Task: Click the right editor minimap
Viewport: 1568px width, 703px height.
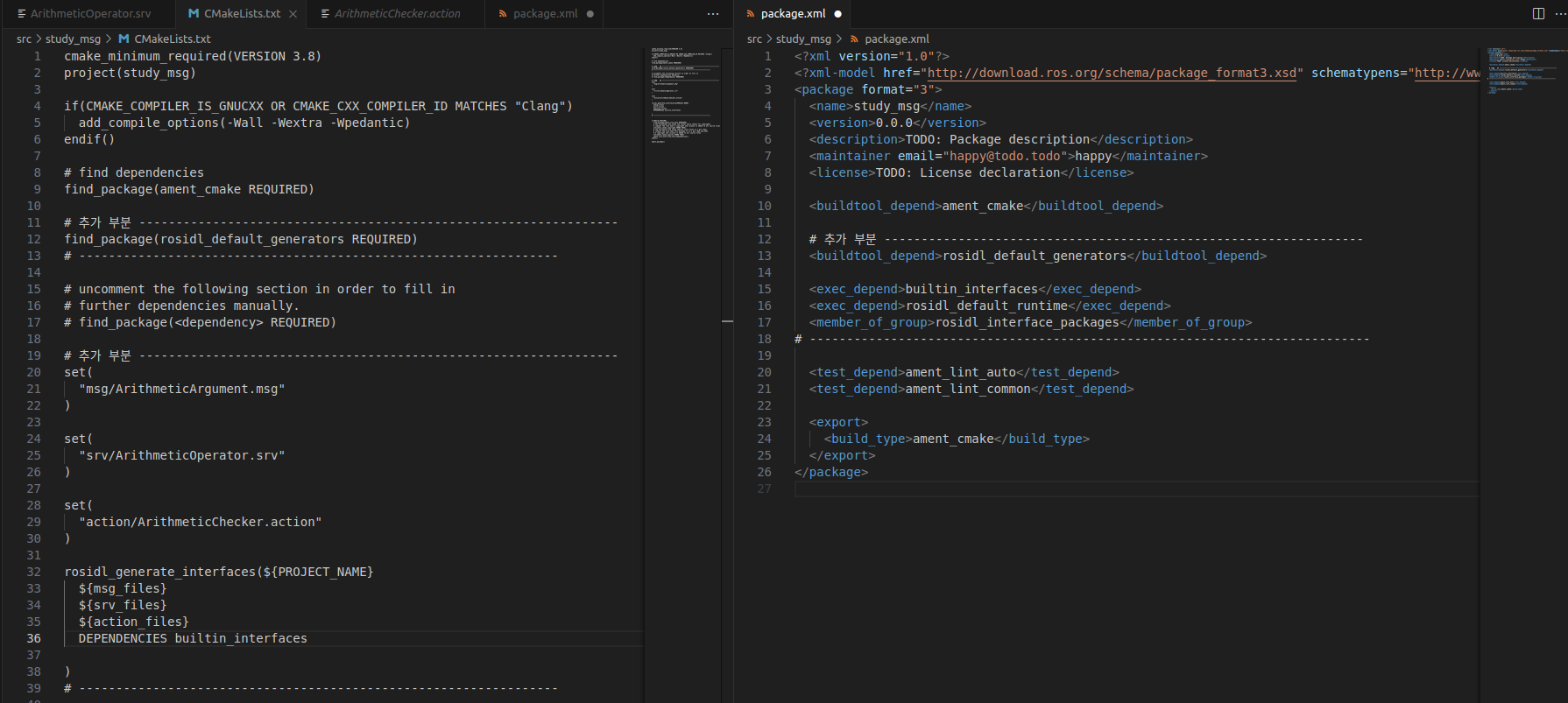Action: pos(1526,71)
